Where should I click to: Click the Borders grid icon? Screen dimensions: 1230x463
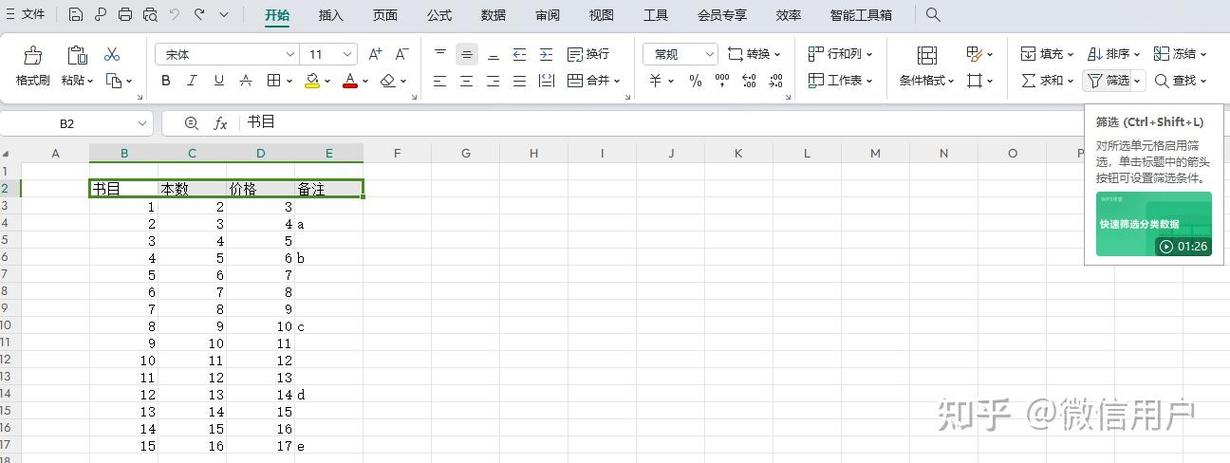274,81
